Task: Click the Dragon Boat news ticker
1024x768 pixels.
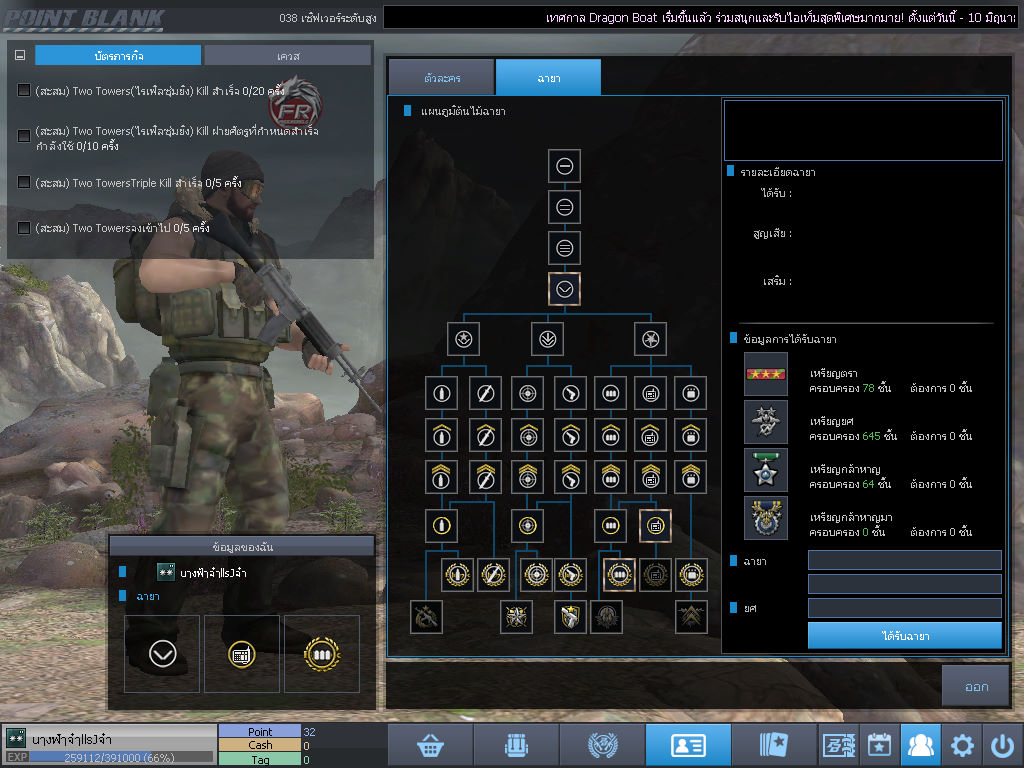Action: click(701, 18)
